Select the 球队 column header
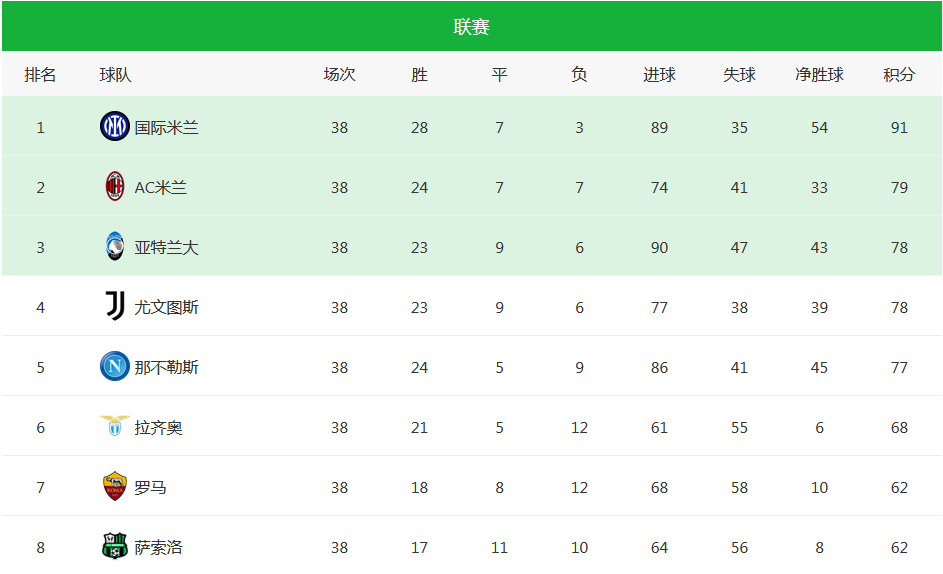 [x=115, y=75]
